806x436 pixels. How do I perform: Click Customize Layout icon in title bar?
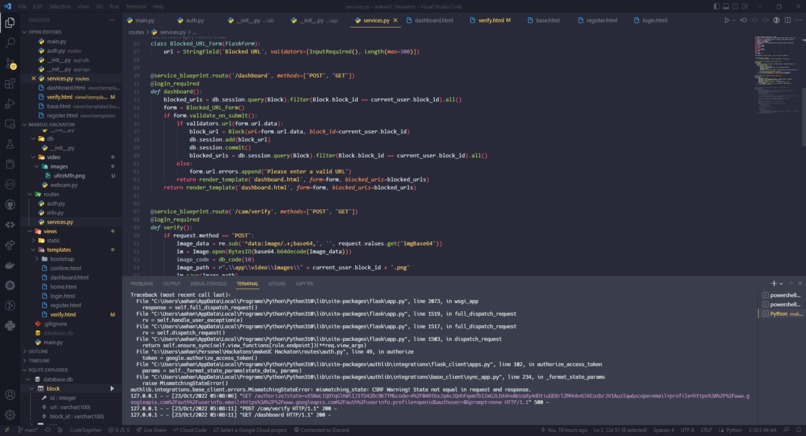[x=745, y=7]
